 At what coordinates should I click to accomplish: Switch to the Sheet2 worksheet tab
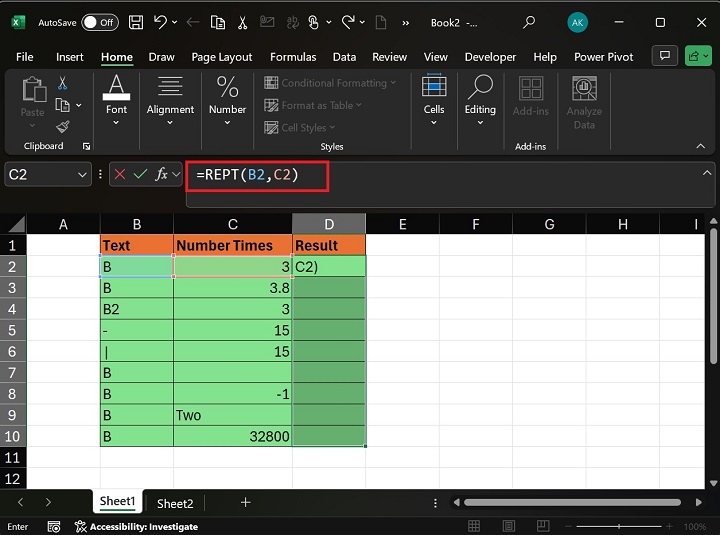tap(175, 503)
